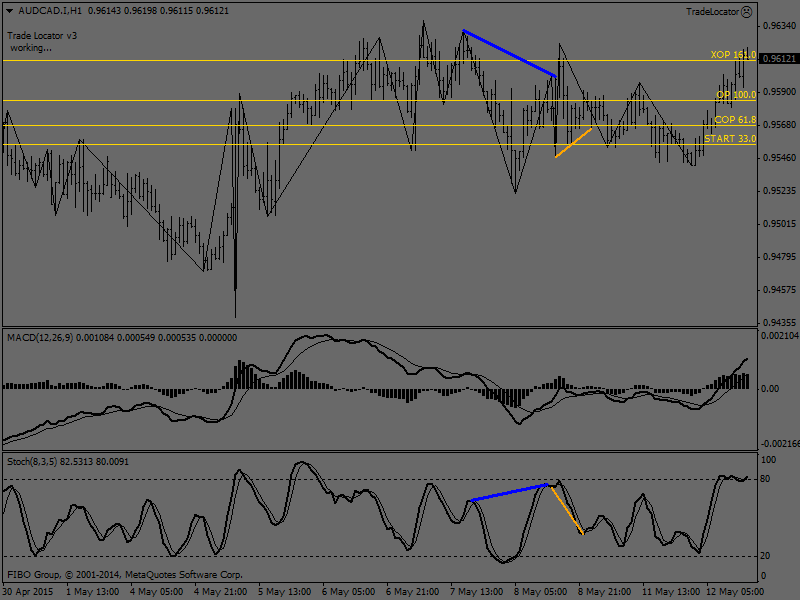Click the Trade Locator v3 status text
This screenshot has width=800, height=600.
pos(42,35)
